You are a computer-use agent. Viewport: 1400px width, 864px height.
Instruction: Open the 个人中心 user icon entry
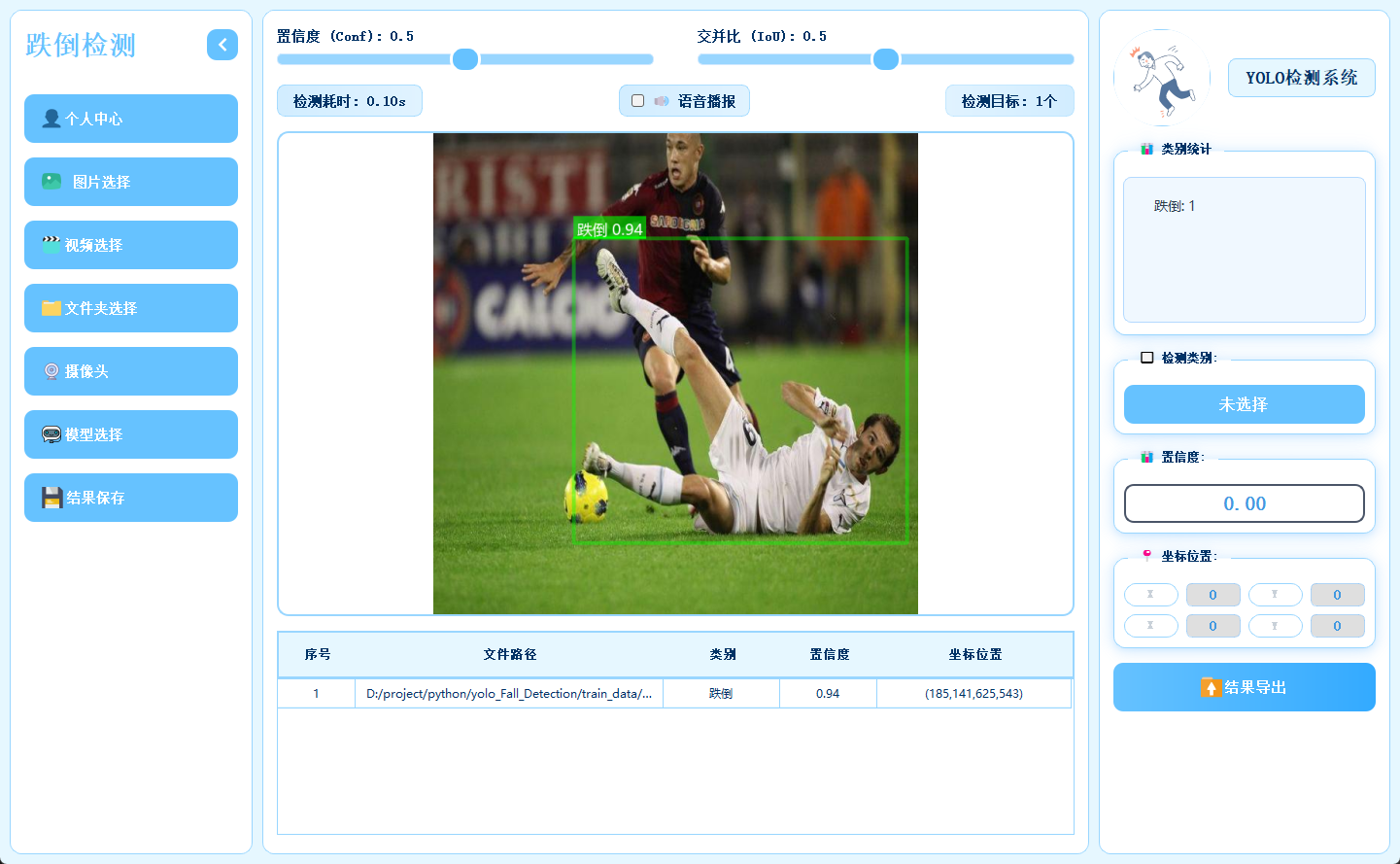(51, 119)
